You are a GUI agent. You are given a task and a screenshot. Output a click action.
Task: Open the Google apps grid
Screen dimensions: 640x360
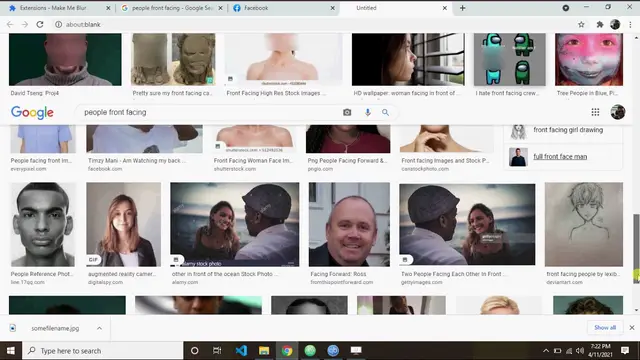pos(596,112)
